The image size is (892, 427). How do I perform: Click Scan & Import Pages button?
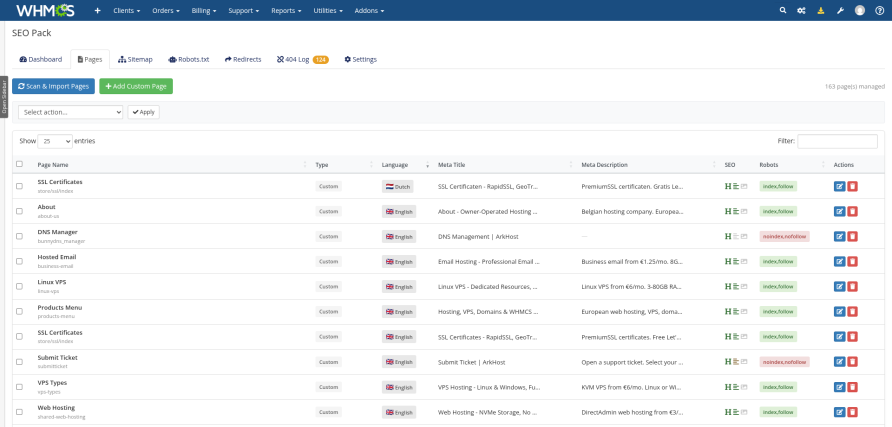point(53,86)
